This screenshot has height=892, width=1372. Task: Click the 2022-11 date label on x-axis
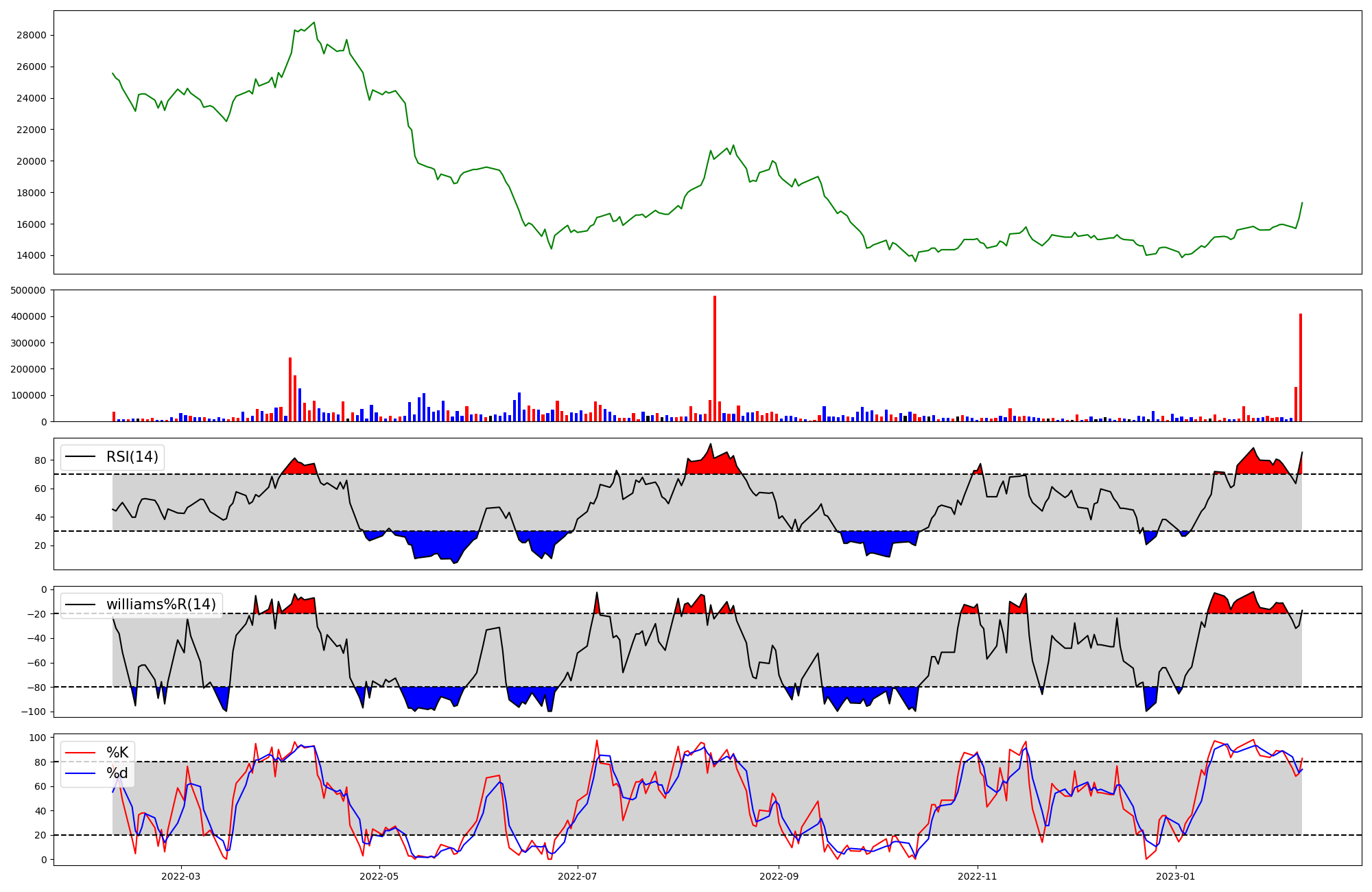point(977,876)
